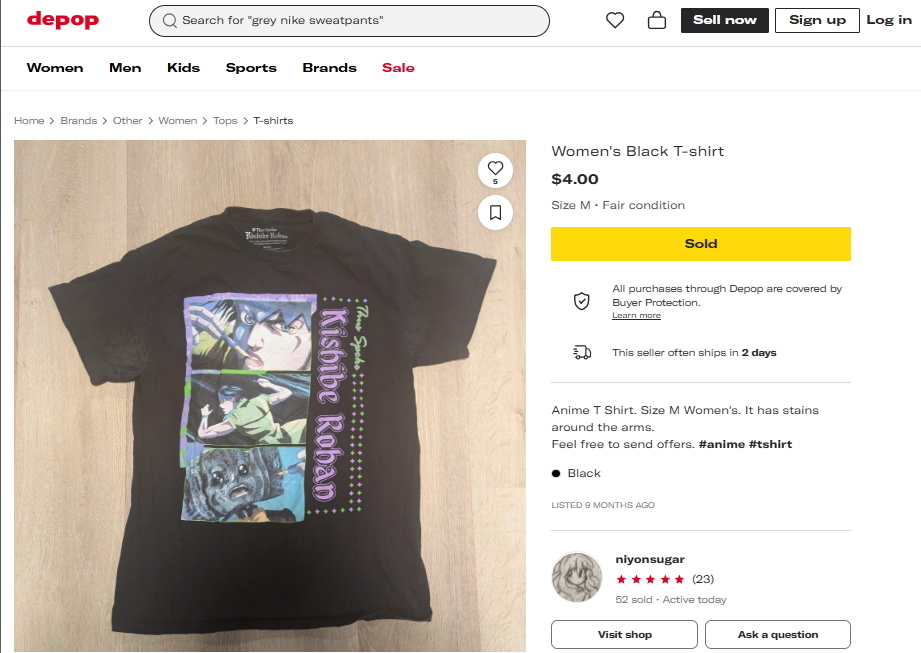
Task: Click the shipping truck icon
Action: (x=581, y=352)
